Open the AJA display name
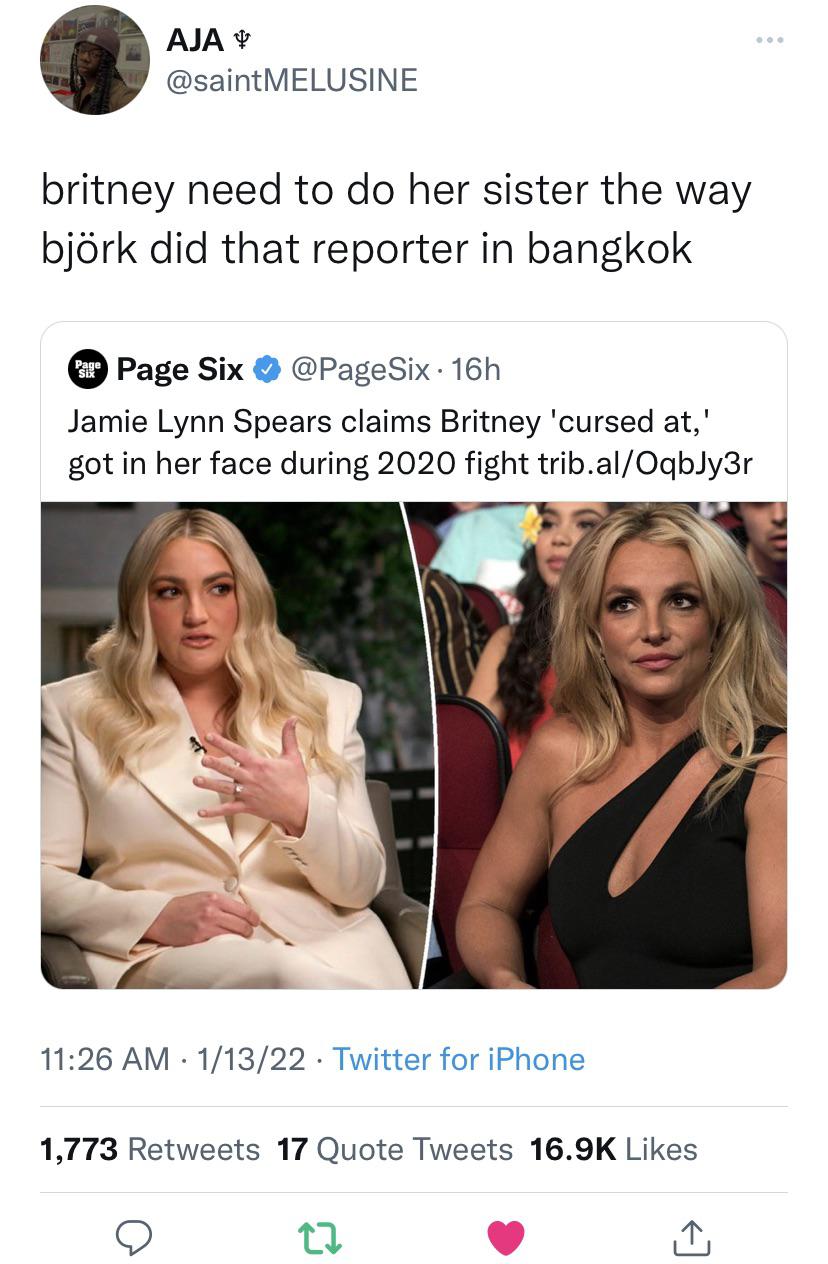Image resolution: width=828 pixels, height=1264 pixels. pyautogui.click(x=195, y=39)
